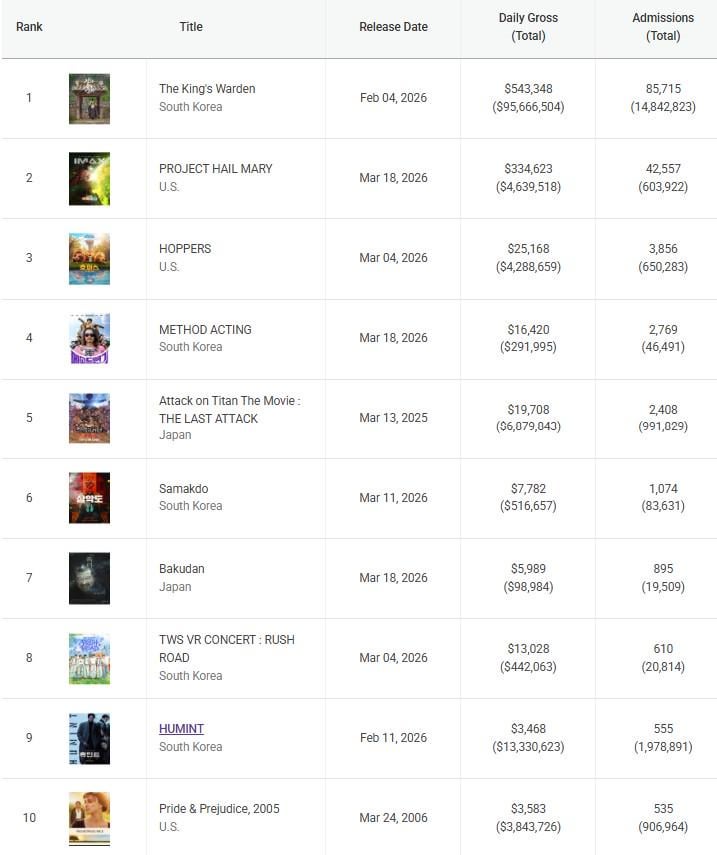Viewport: 717px width, 855px height.
Task: Click the Bakudan movie title
Action: coord(181,569)
